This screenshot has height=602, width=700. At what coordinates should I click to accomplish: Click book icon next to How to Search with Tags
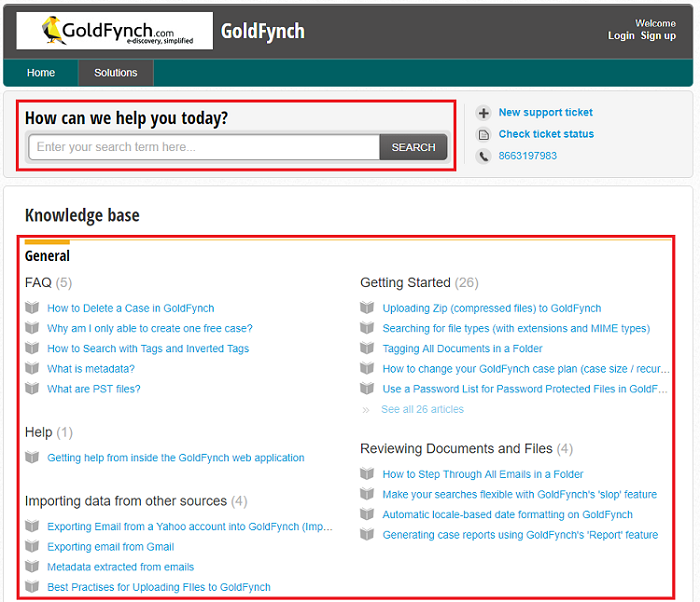click(x=32, y=347)
